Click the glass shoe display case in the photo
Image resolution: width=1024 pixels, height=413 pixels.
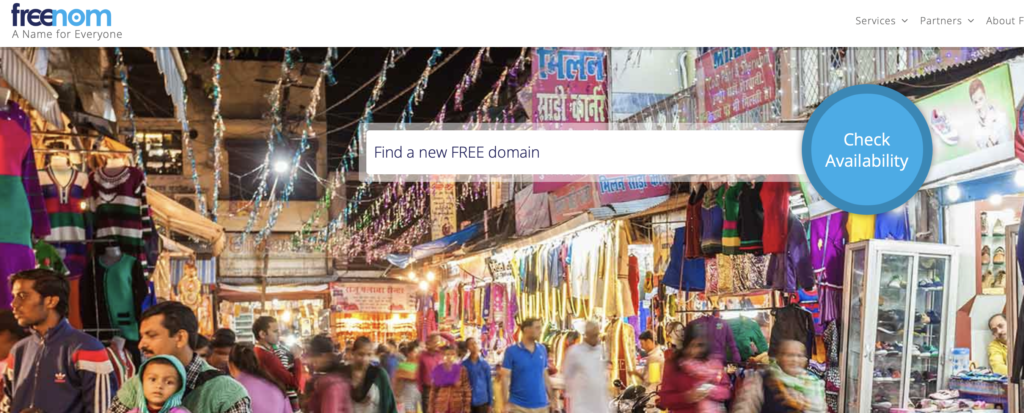click(898, 327)
